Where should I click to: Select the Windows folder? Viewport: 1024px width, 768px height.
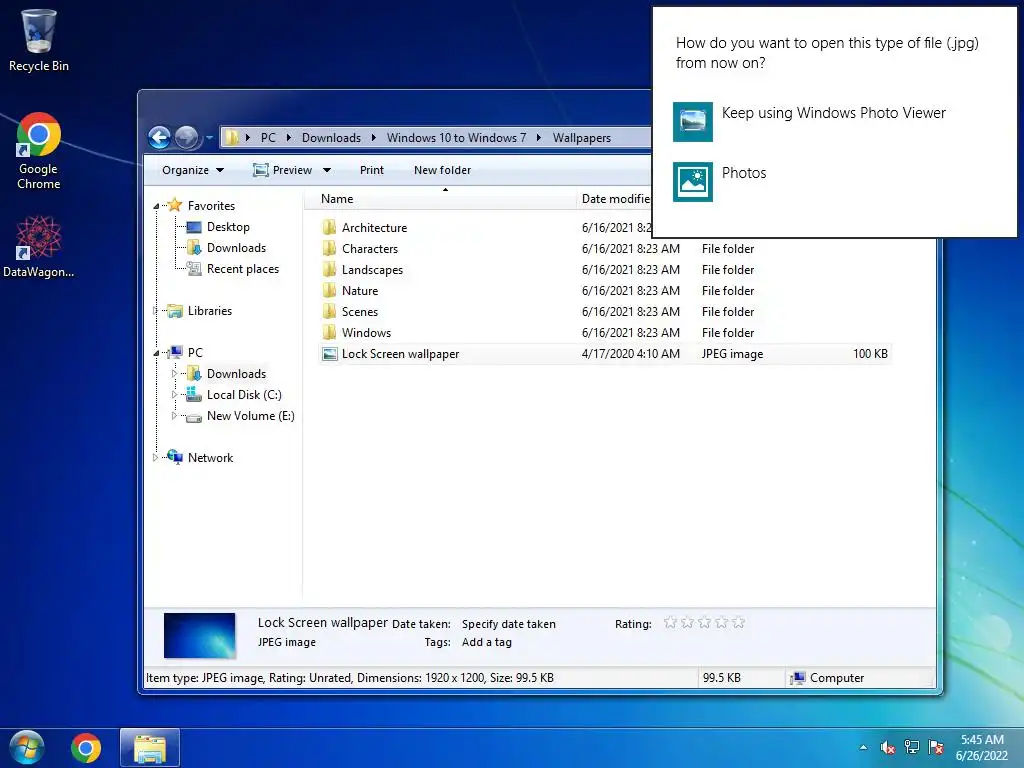point(366,332)
